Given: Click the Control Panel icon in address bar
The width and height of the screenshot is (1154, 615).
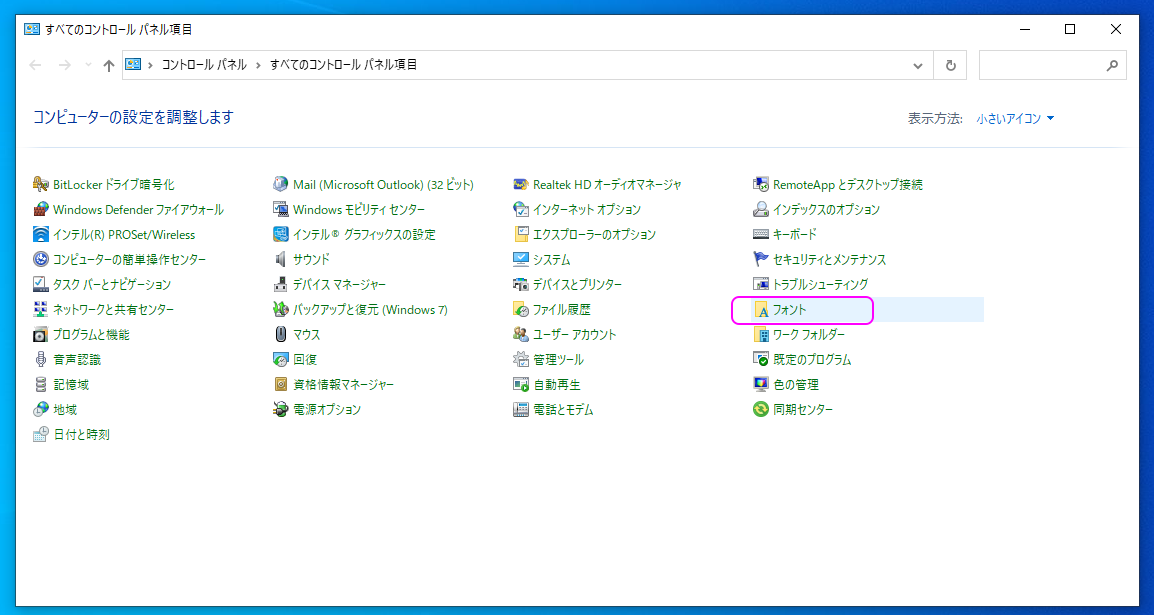Looking at the screenshot, I should [x=133, y=65].
